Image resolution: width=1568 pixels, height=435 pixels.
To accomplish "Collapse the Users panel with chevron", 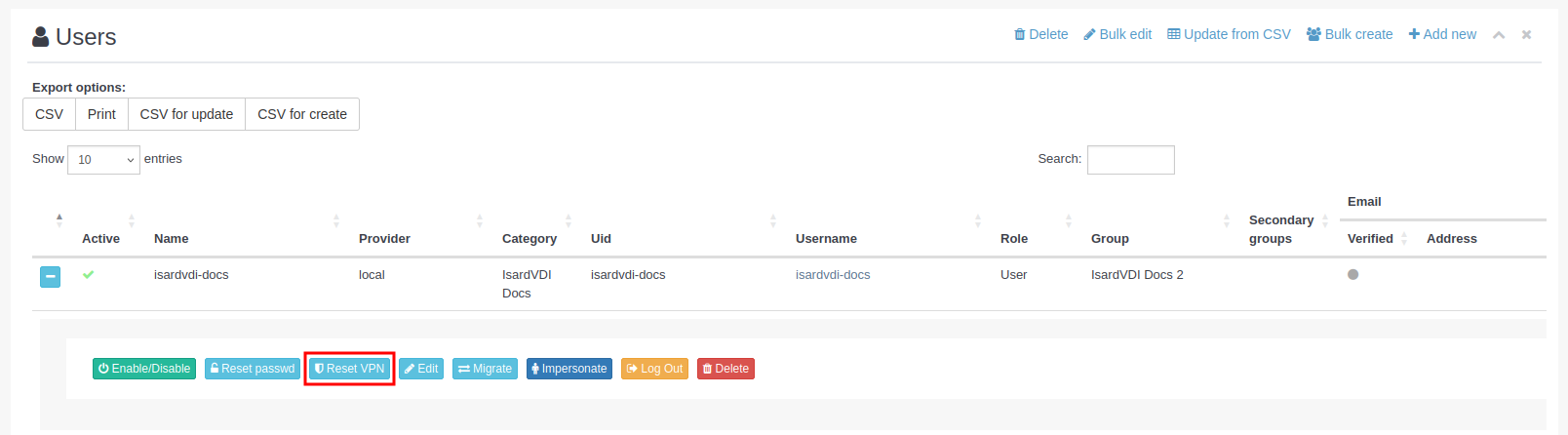I will 1499,35.
